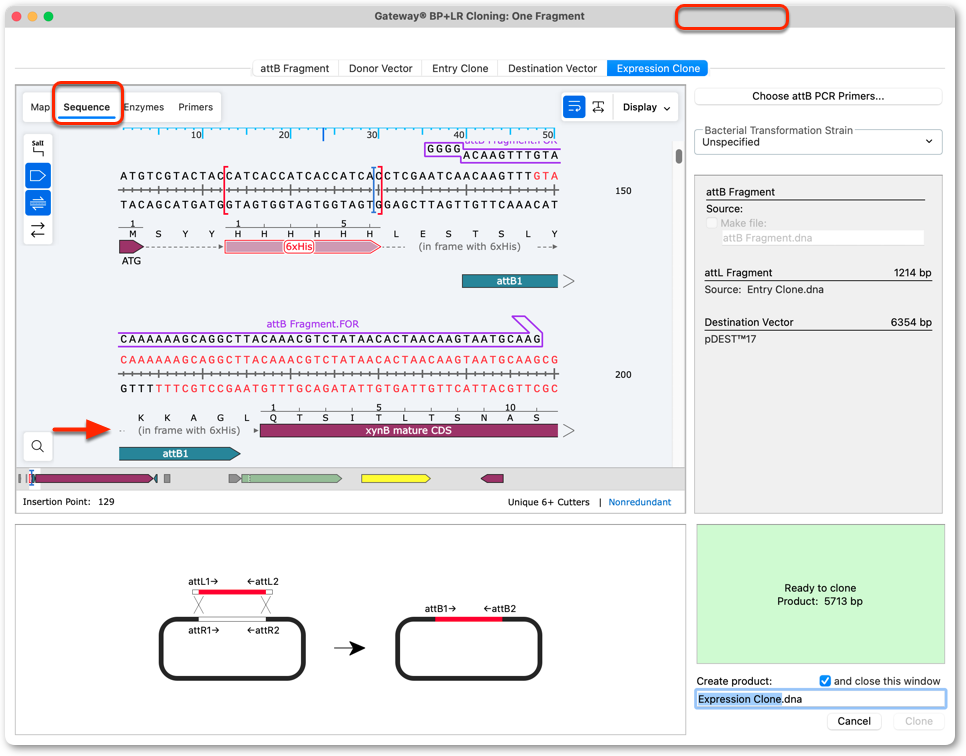
Task: Open the Enzymes view tab
Action: pyautogui.click(x=144, y=107)
